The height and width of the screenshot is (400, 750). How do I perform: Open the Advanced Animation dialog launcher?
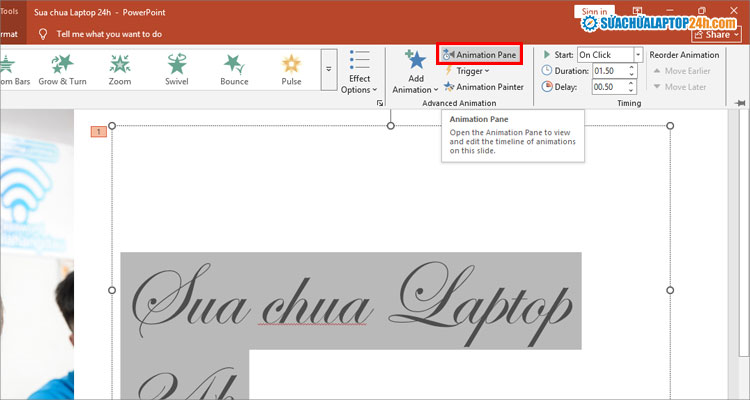tap(380, 103)
